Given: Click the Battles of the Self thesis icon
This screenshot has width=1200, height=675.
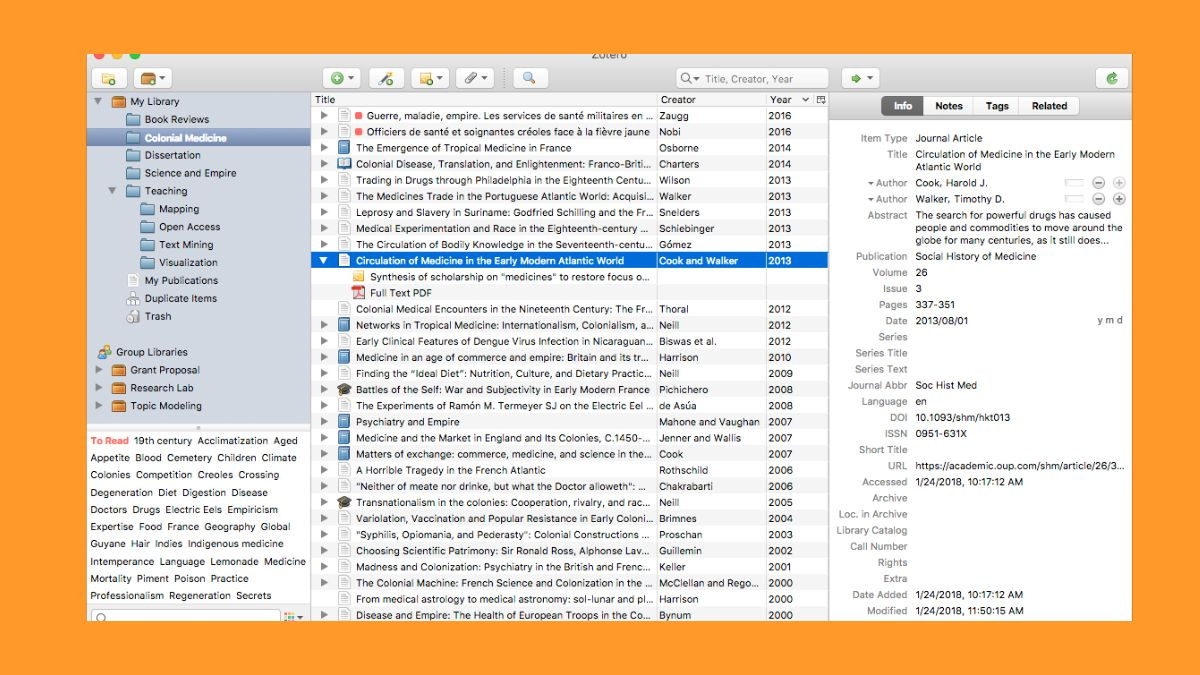Looking at the screenshot, I should point(344,389).
